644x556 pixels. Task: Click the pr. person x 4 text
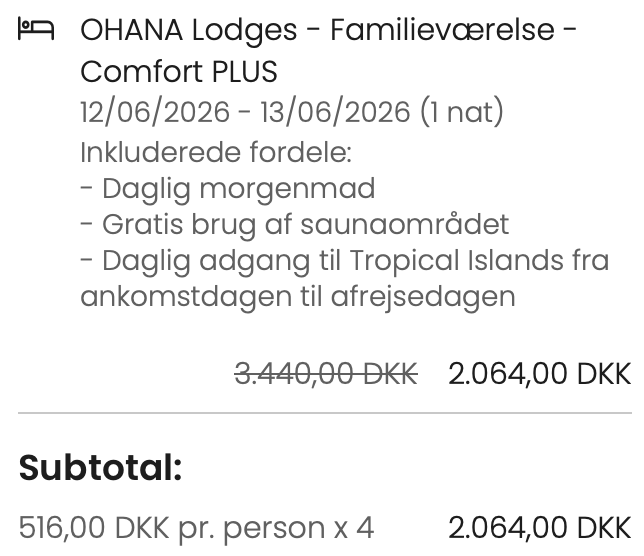tap(276, 527)
